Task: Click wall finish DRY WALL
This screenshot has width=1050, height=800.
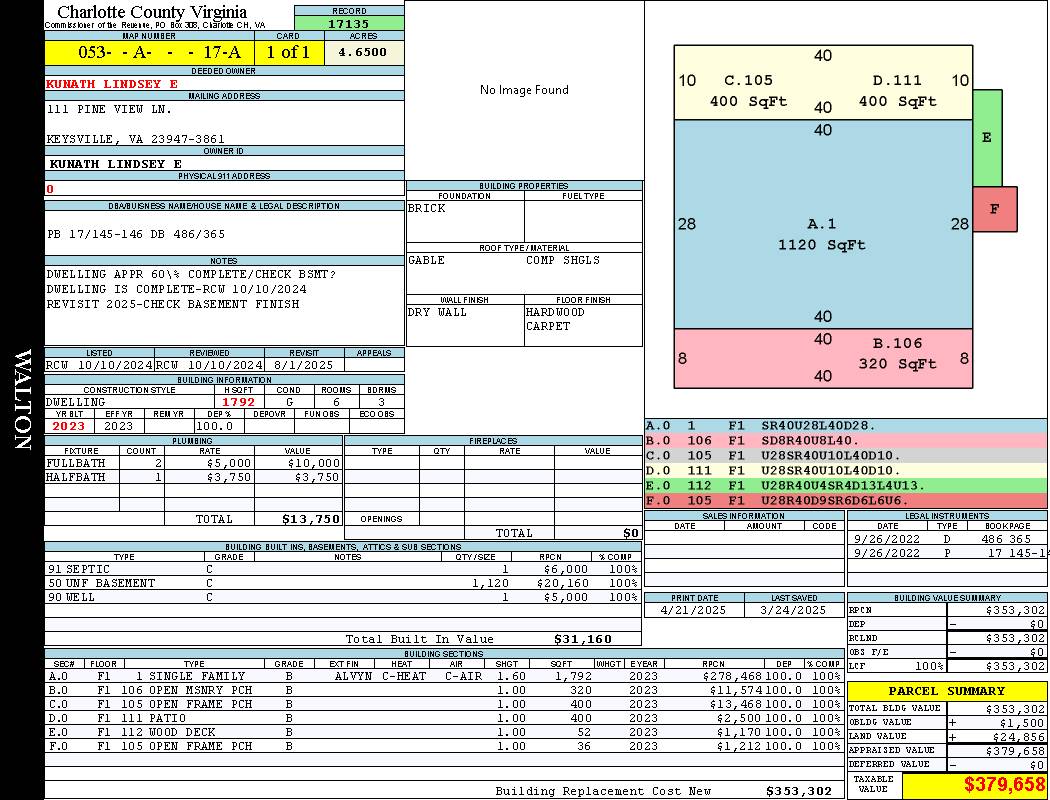Action: (437, 312)
